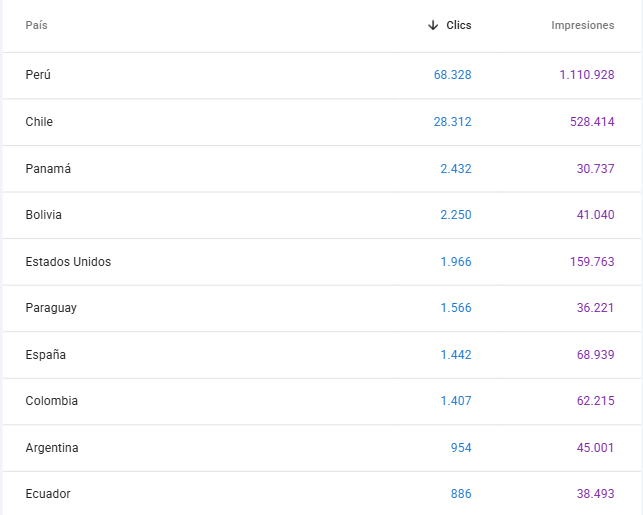This screenshot has width=643, height=515.
Task: Click the 38.493 impressions value
Action: tap(595, 494)
